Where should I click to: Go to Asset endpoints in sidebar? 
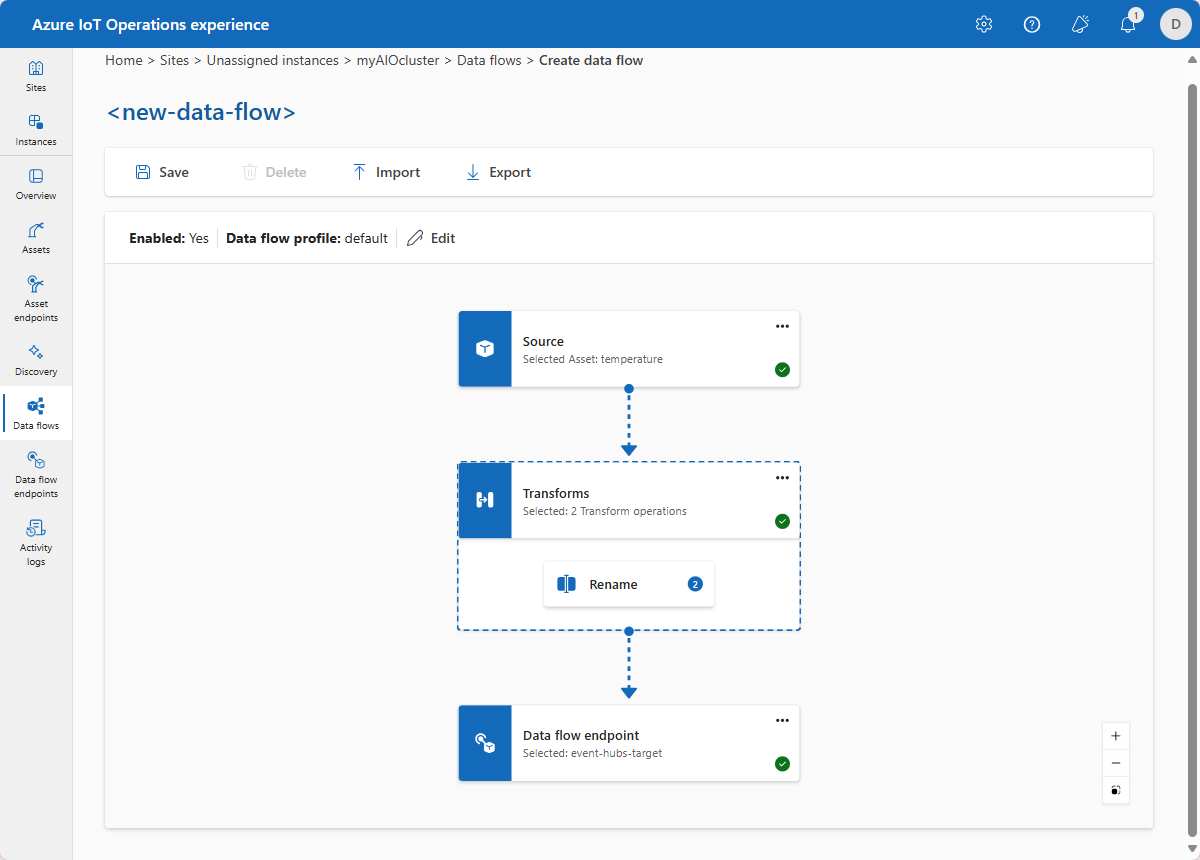(36, 298)
